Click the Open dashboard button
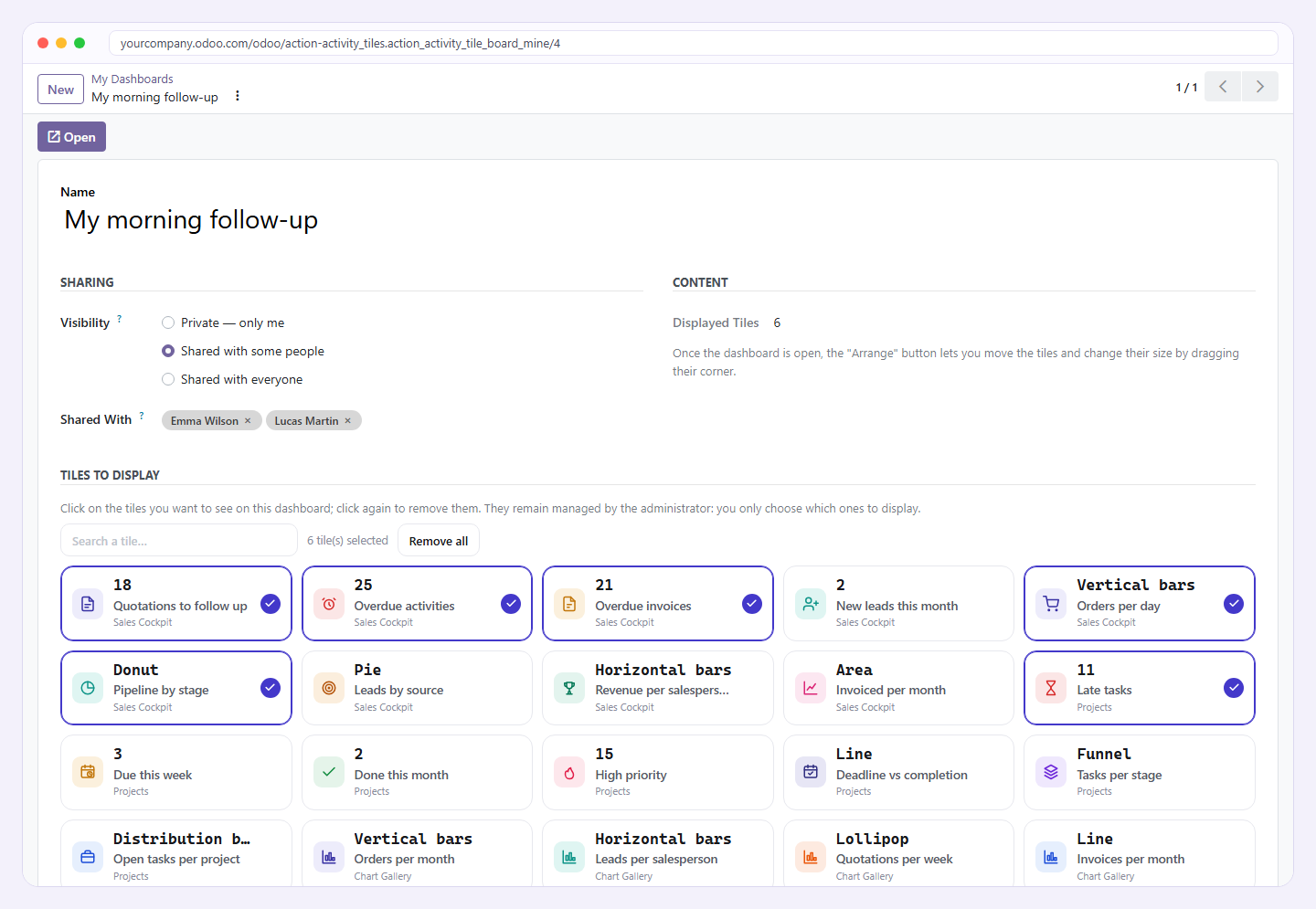 (71, 137)
